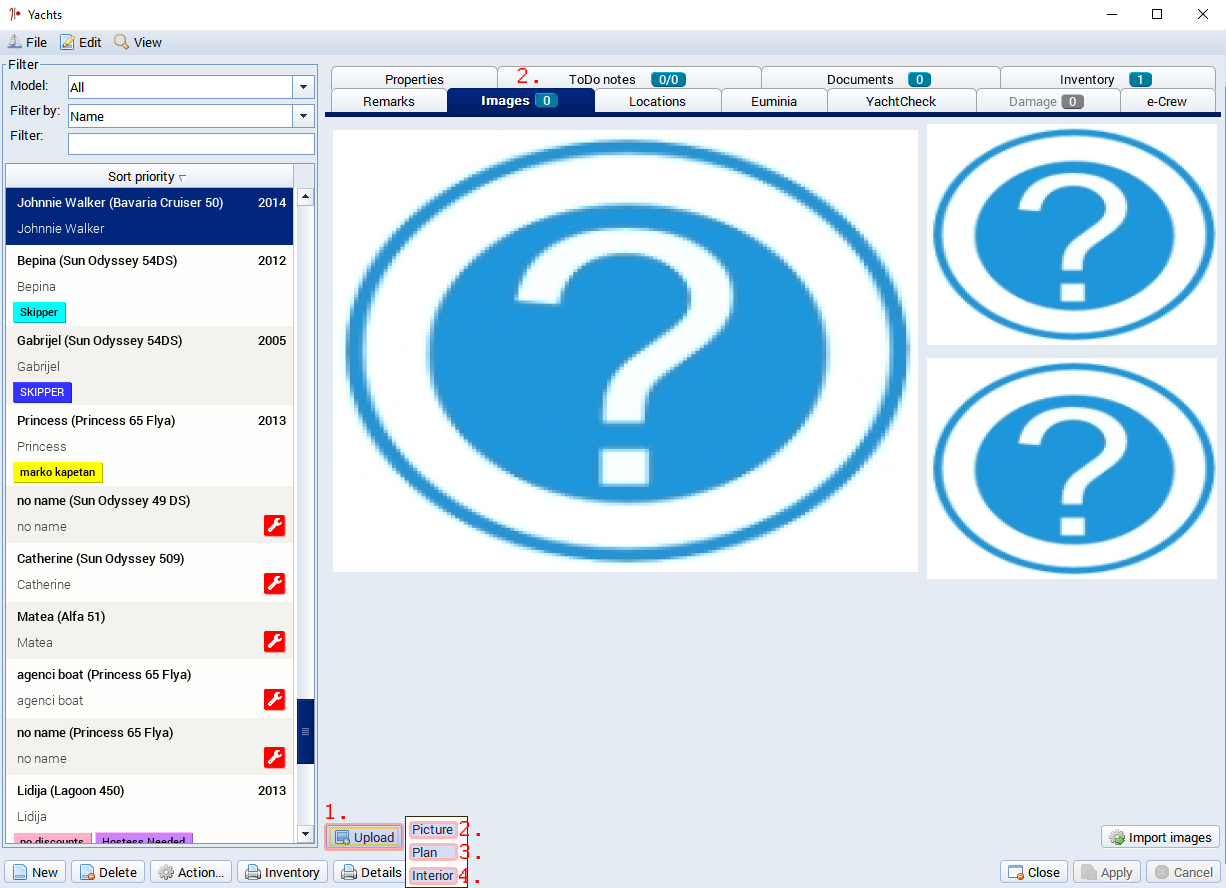This screenshot has height=888, width=1226.
Task: Click wrench icon on Catherine row
Action: coord(275,584)
